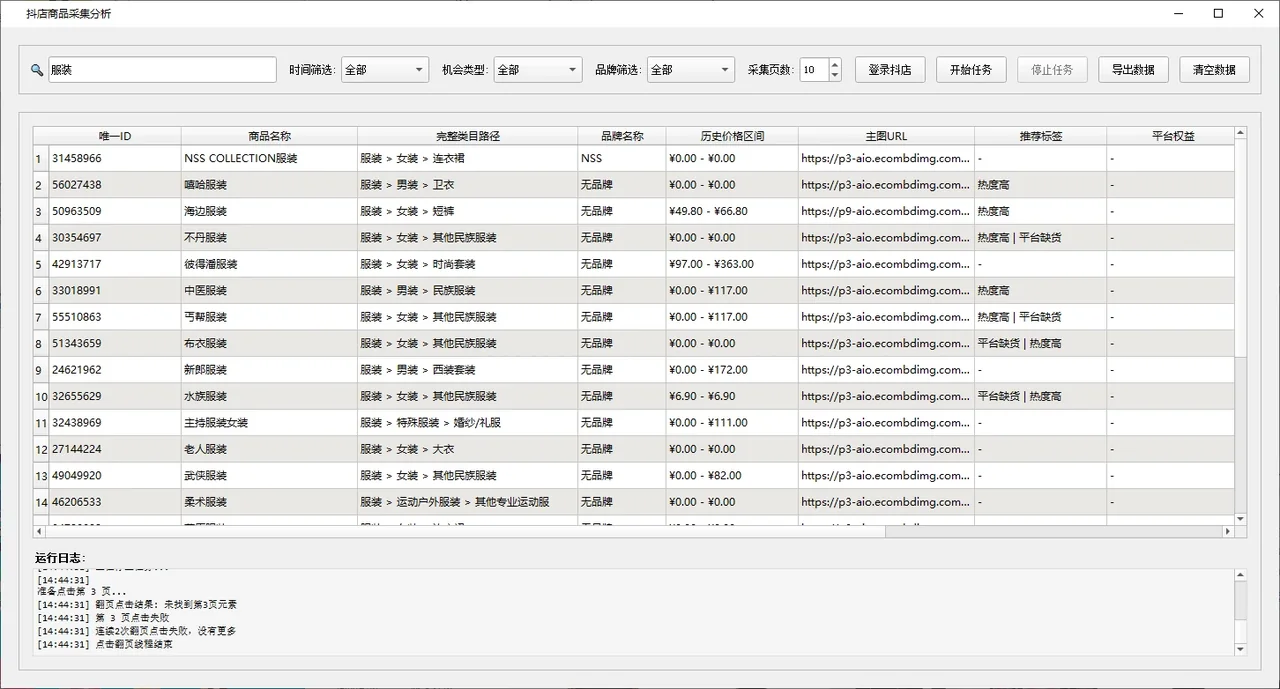The width and height of the screenshot is (1280, 689).
Task: Increase 采集页数 with the up arrow
Action: (x=835, y=64)
